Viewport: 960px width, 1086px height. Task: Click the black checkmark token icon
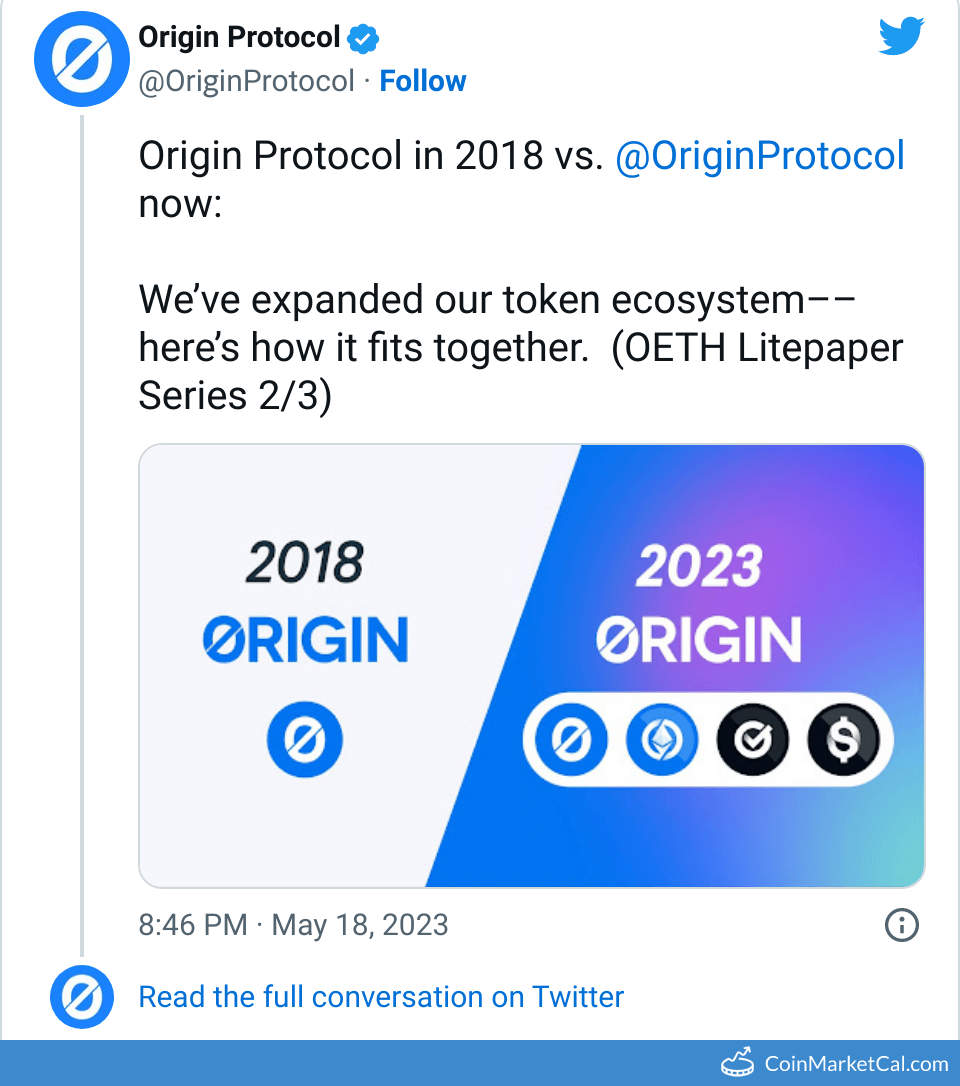[x=752, y=741]
